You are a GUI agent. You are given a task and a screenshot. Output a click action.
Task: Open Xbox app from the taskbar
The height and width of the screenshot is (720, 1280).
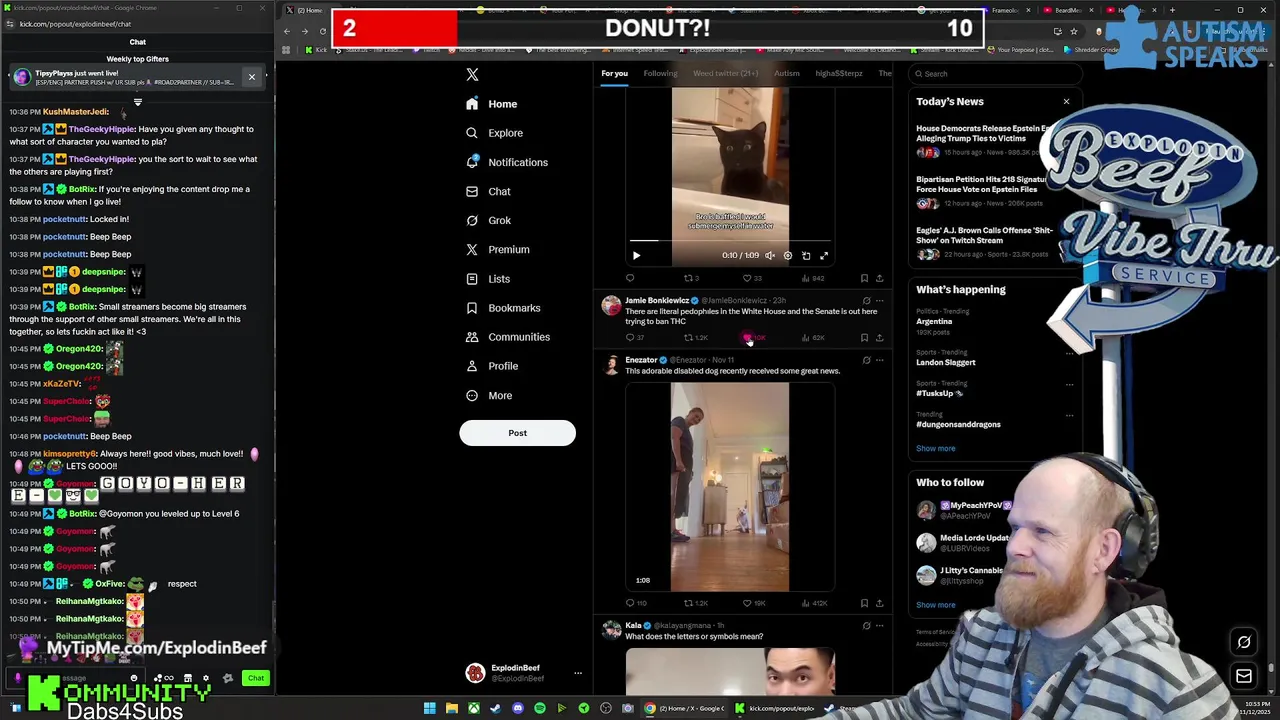click(x=473, y=709)
